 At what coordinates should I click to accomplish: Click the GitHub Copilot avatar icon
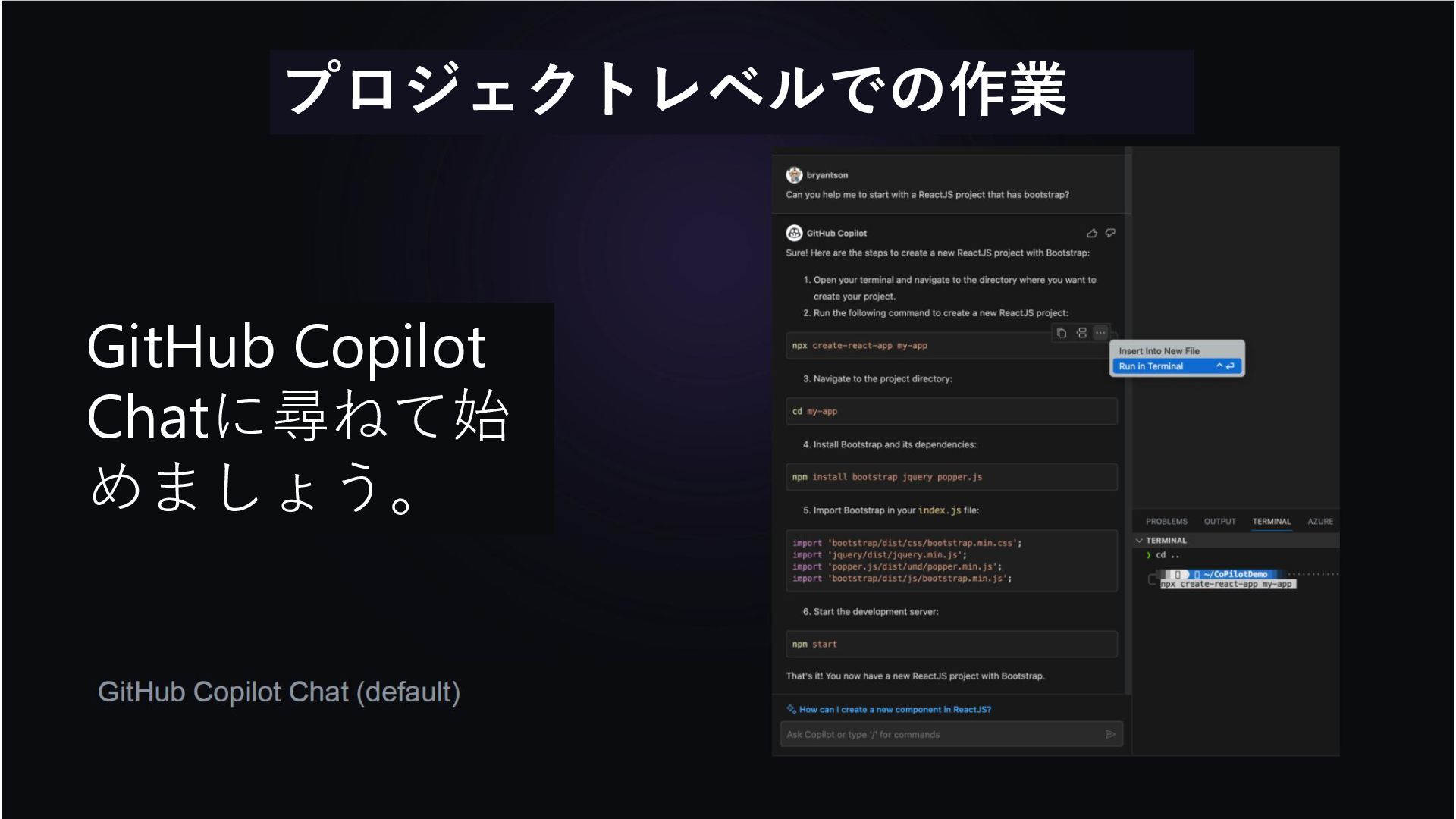(x=794, y=233)
